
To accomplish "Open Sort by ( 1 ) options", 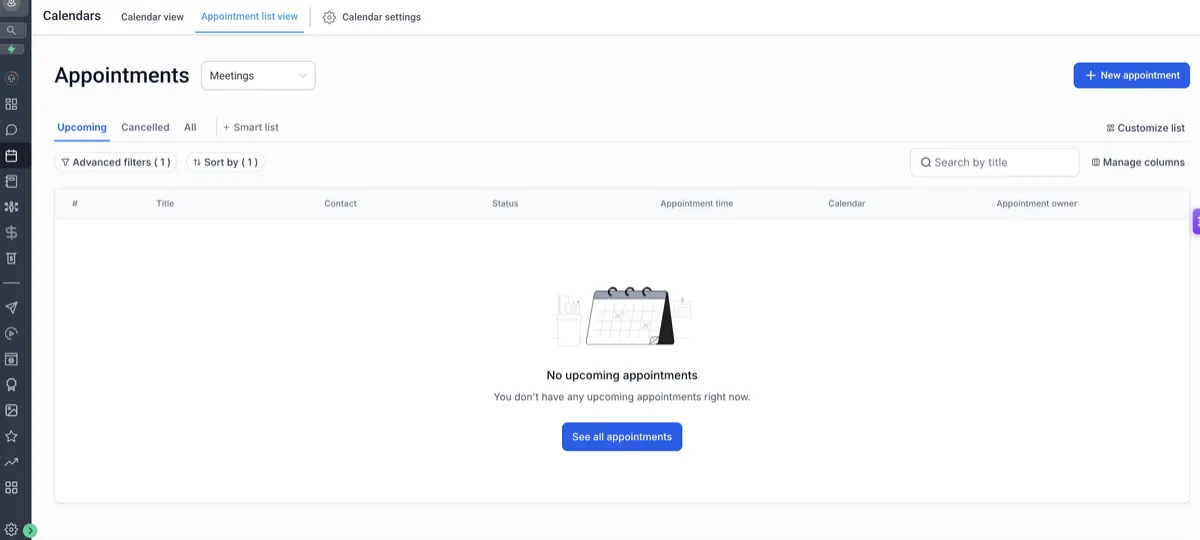I will point(225,162).
